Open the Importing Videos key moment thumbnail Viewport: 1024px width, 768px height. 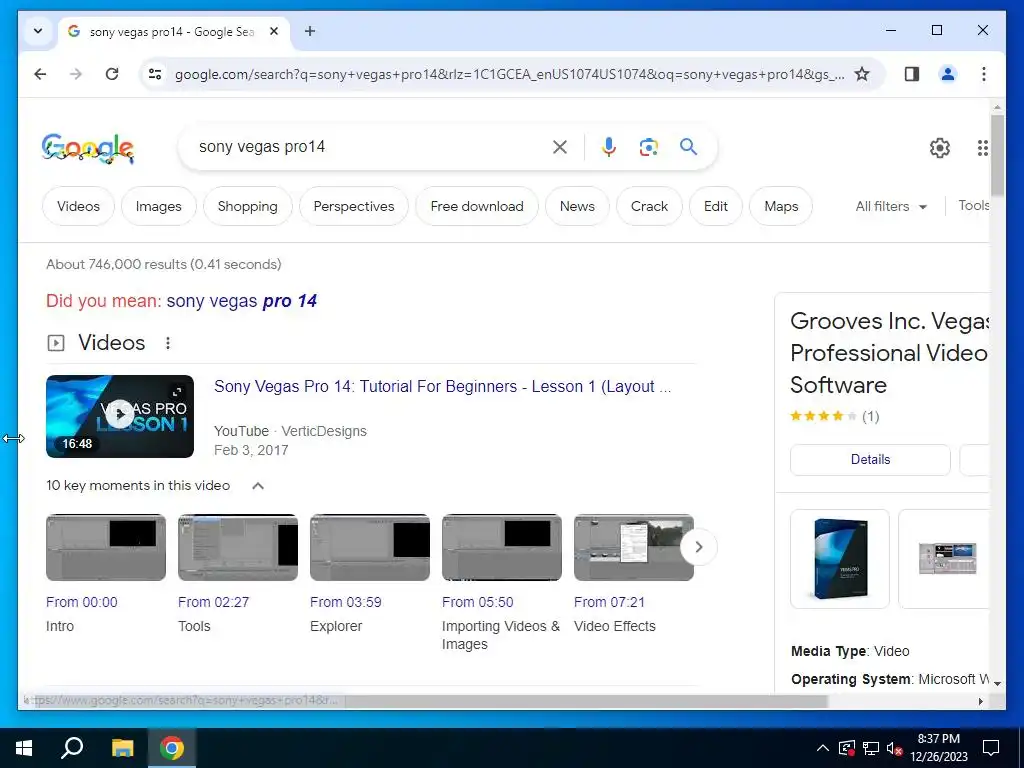click(x=502, y=547)
